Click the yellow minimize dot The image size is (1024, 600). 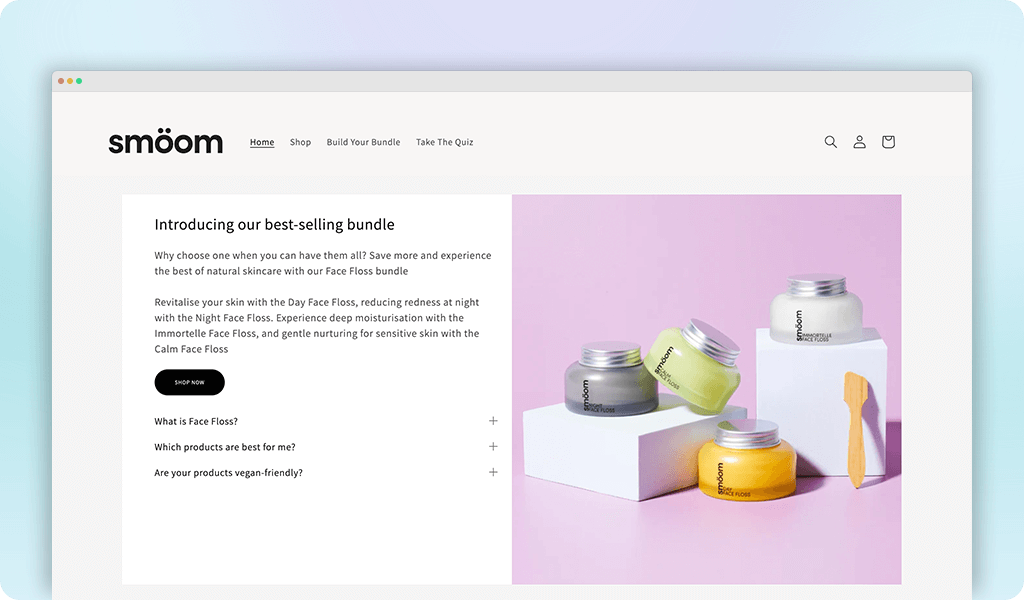coord(70,81)
